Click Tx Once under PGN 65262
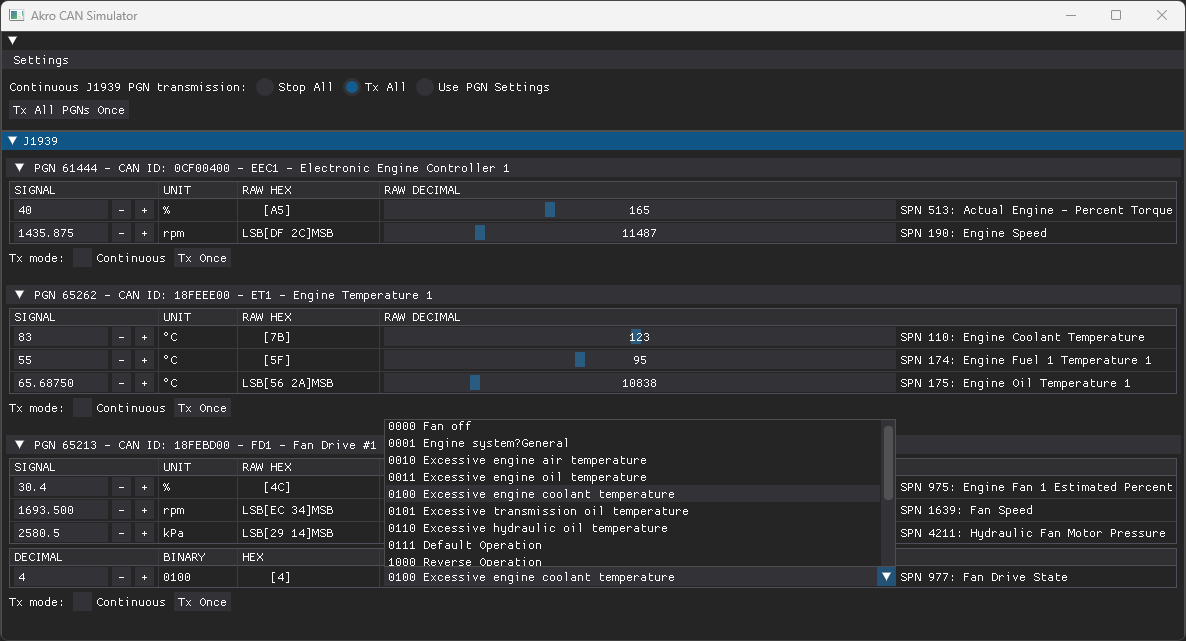Viewport: 1186px width, 641px height. 202,408
